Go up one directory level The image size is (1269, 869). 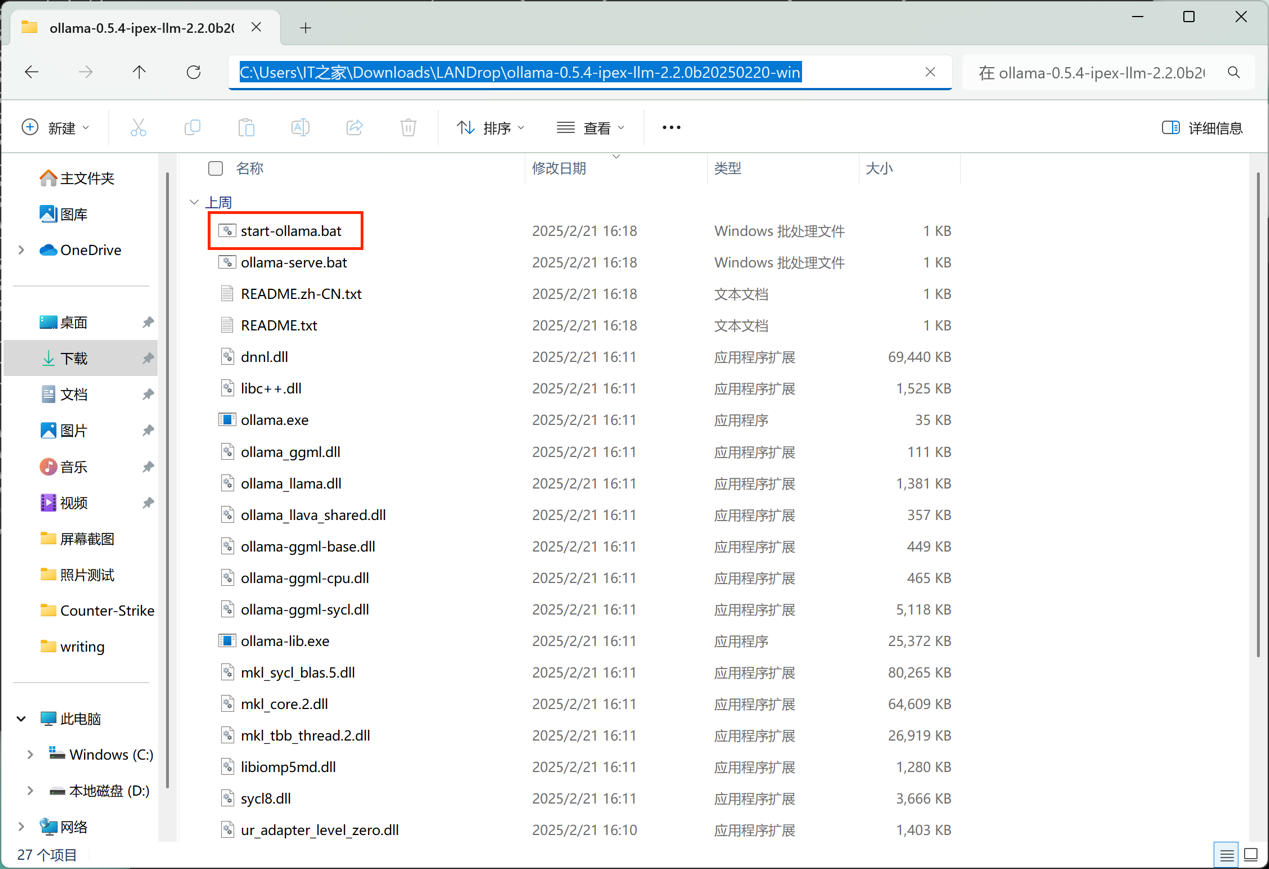click(139, 72)
